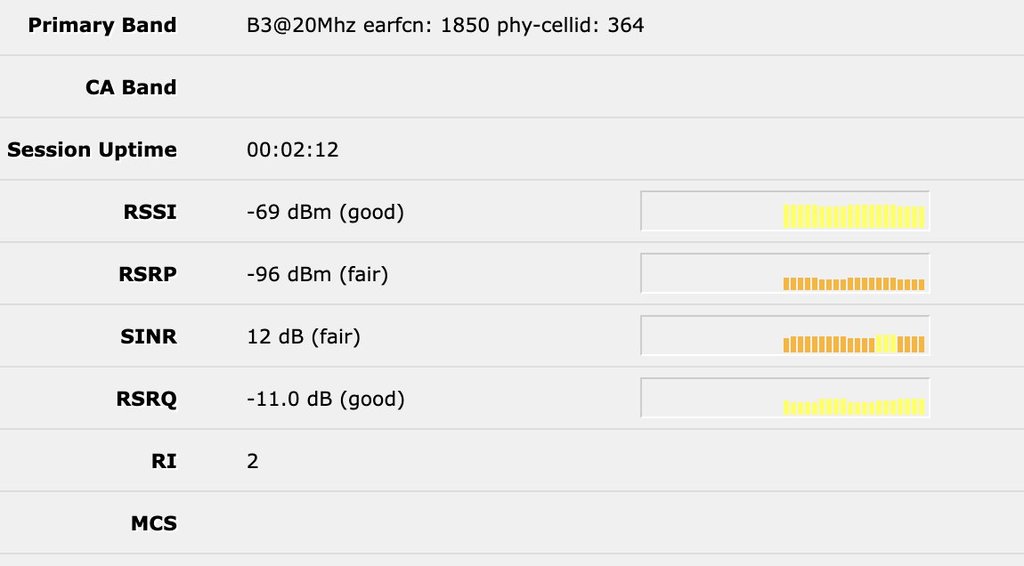1024x566 pixels.
Task: Click the RI row label
Action: tap(164, 460)
